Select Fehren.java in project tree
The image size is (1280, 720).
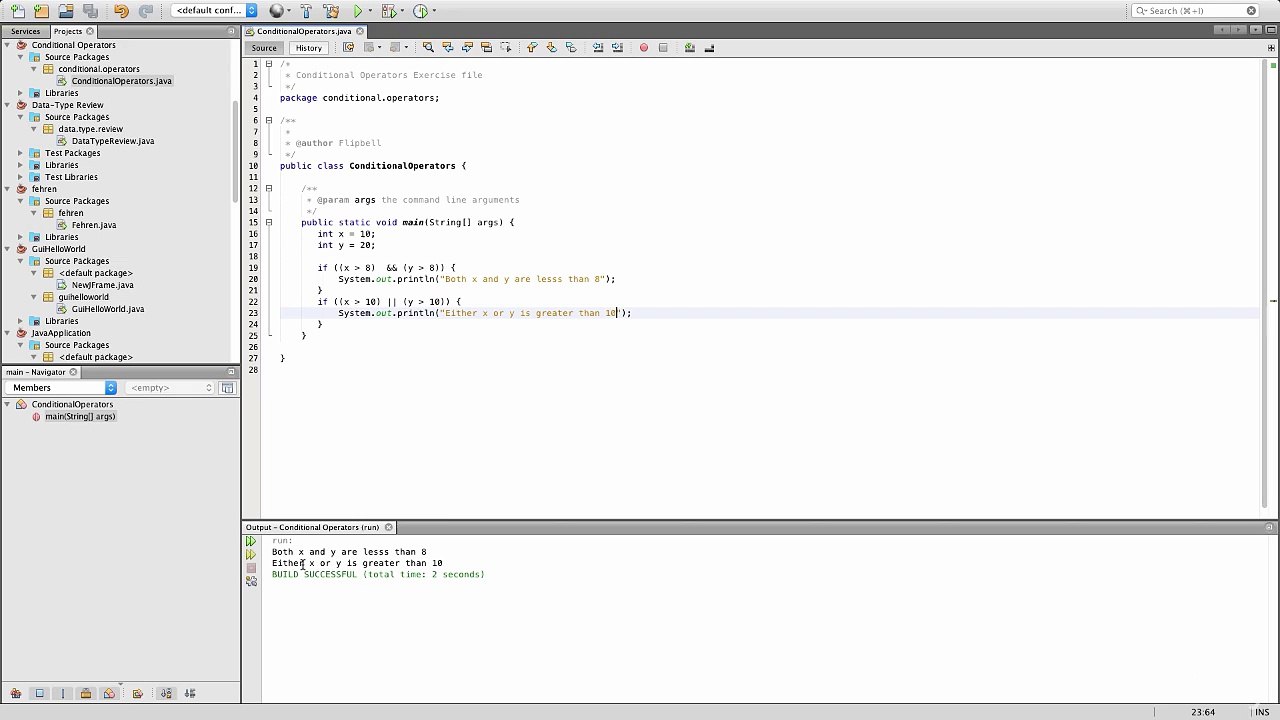94,225
